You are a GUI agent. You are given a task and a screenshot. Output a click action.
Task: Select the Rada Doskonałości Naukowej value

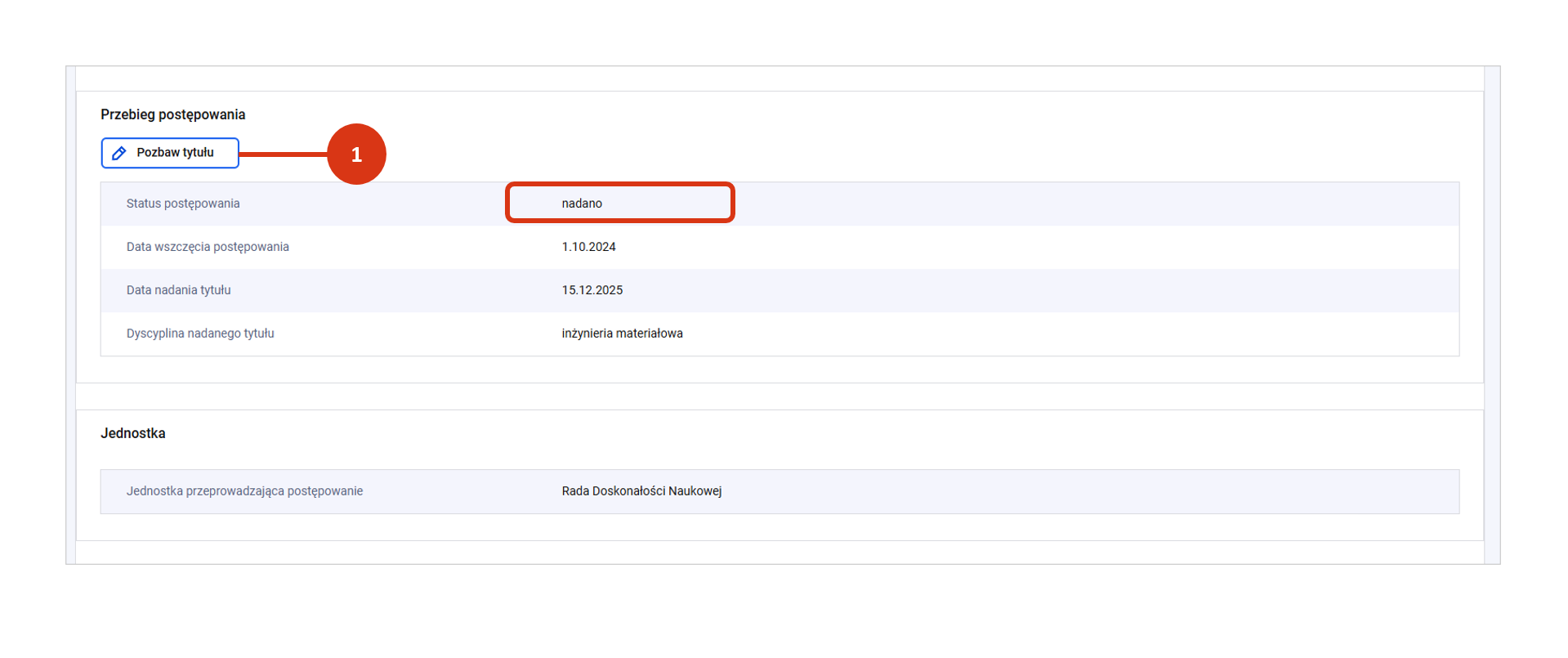point(641,491)
